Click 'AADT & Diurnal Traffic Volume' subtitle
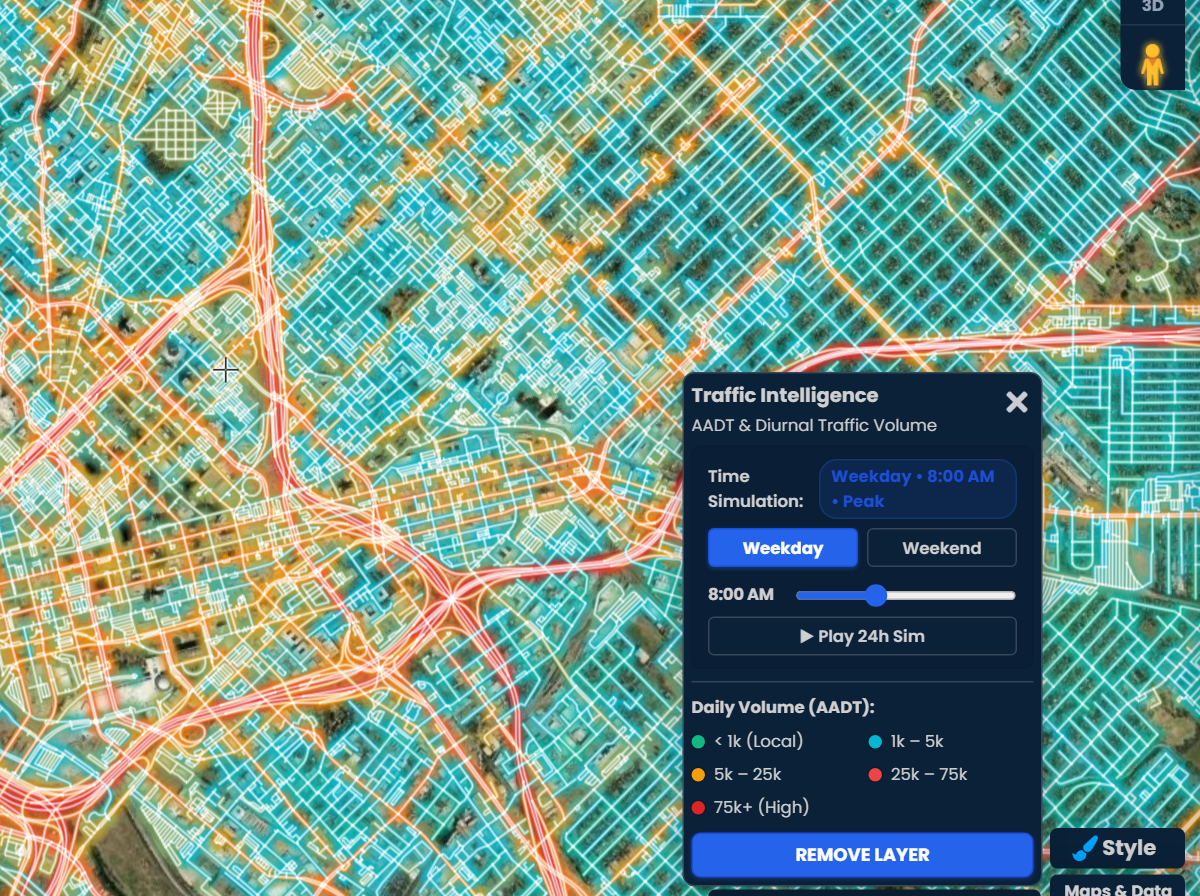Screen dimensions: 1200x896 814,425
